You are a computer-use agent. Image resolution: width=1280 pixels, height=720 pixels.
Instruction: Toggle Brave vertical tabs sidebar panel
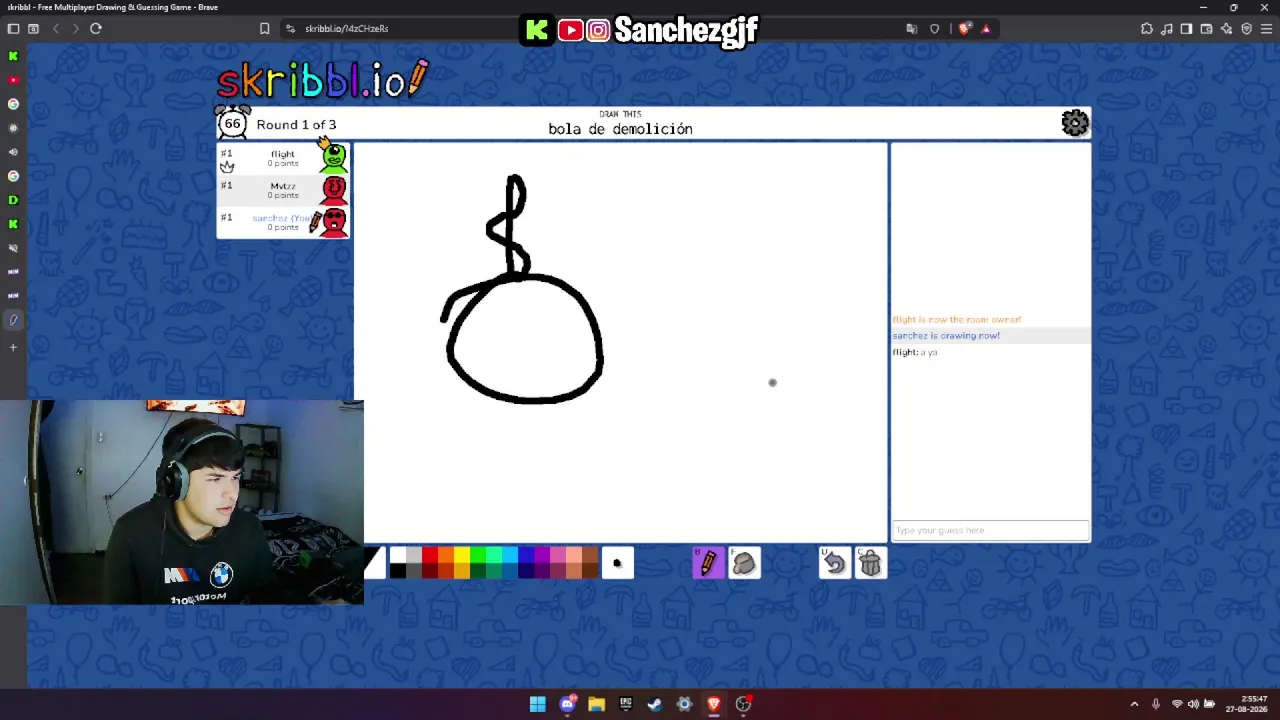(x=13, y=28)
